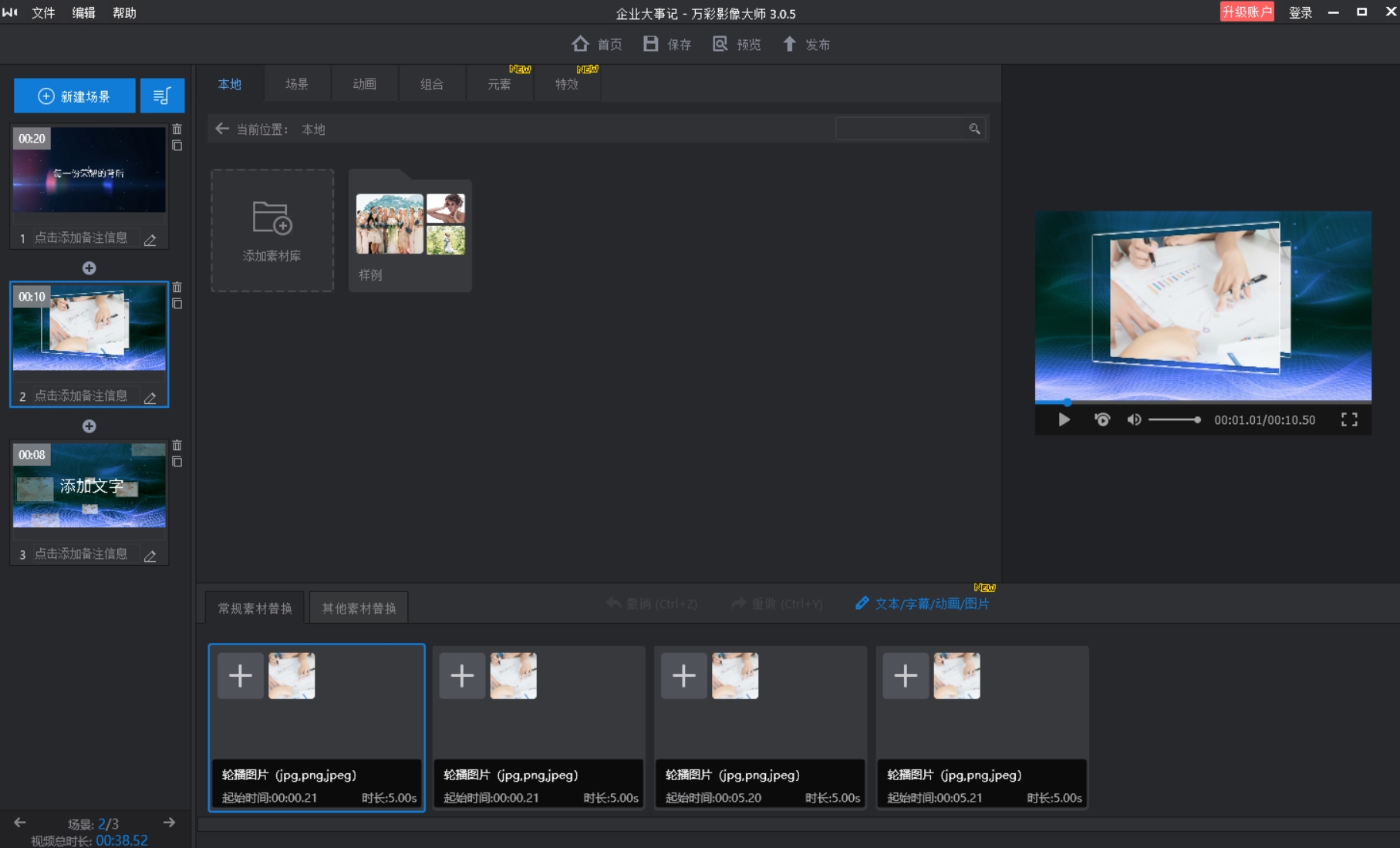Click 升级账户 upgrade button
1400x848 pixels.
(x=1247, y=12)
